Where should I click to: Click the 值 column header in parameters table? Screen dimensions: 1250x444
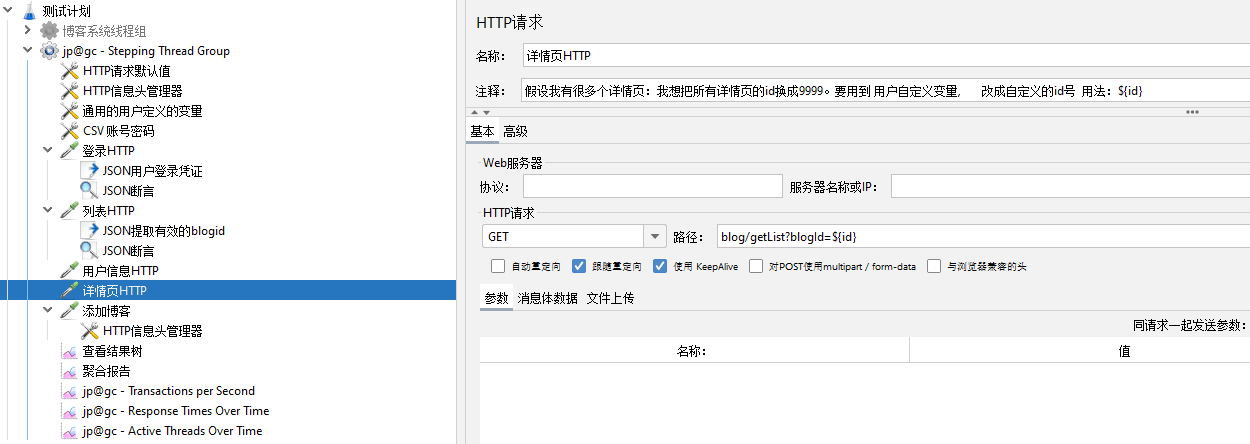(x=1080, y=351)
